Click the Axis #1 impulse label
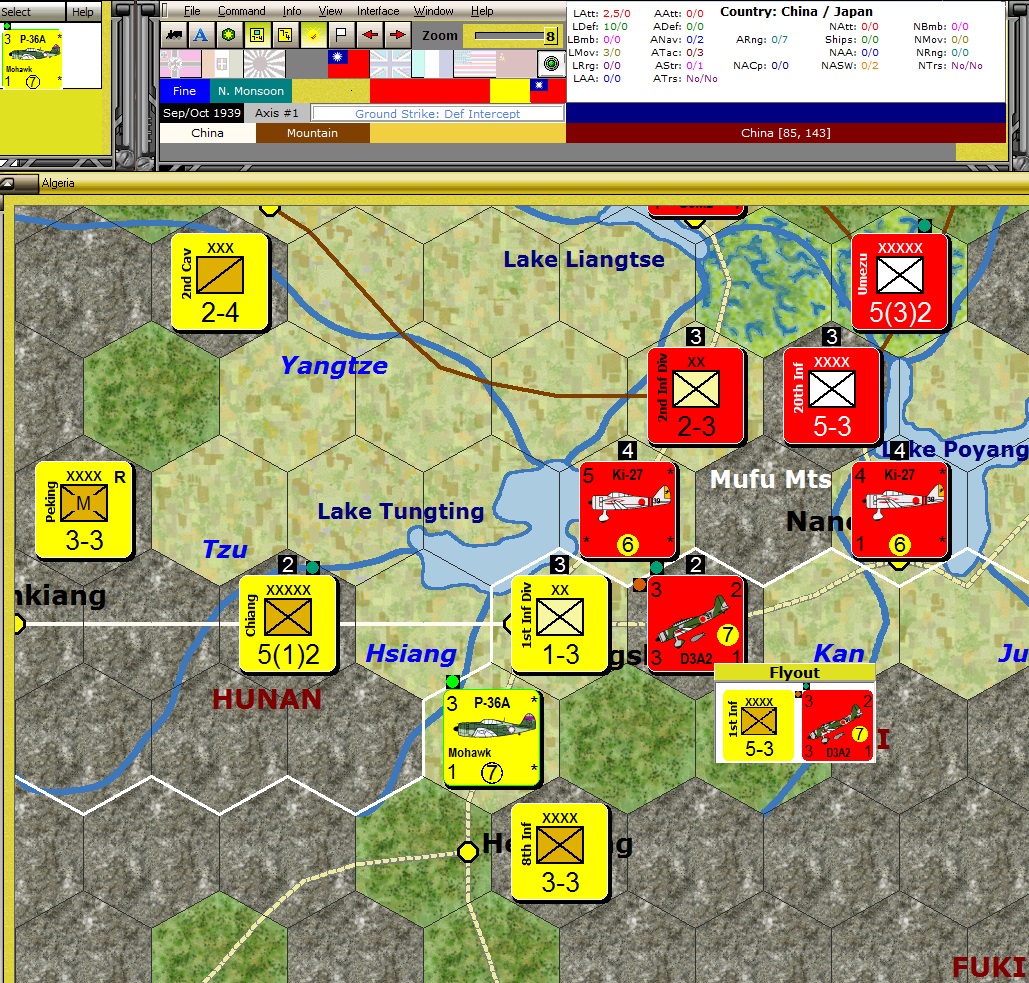 click(x=276, y=113)
